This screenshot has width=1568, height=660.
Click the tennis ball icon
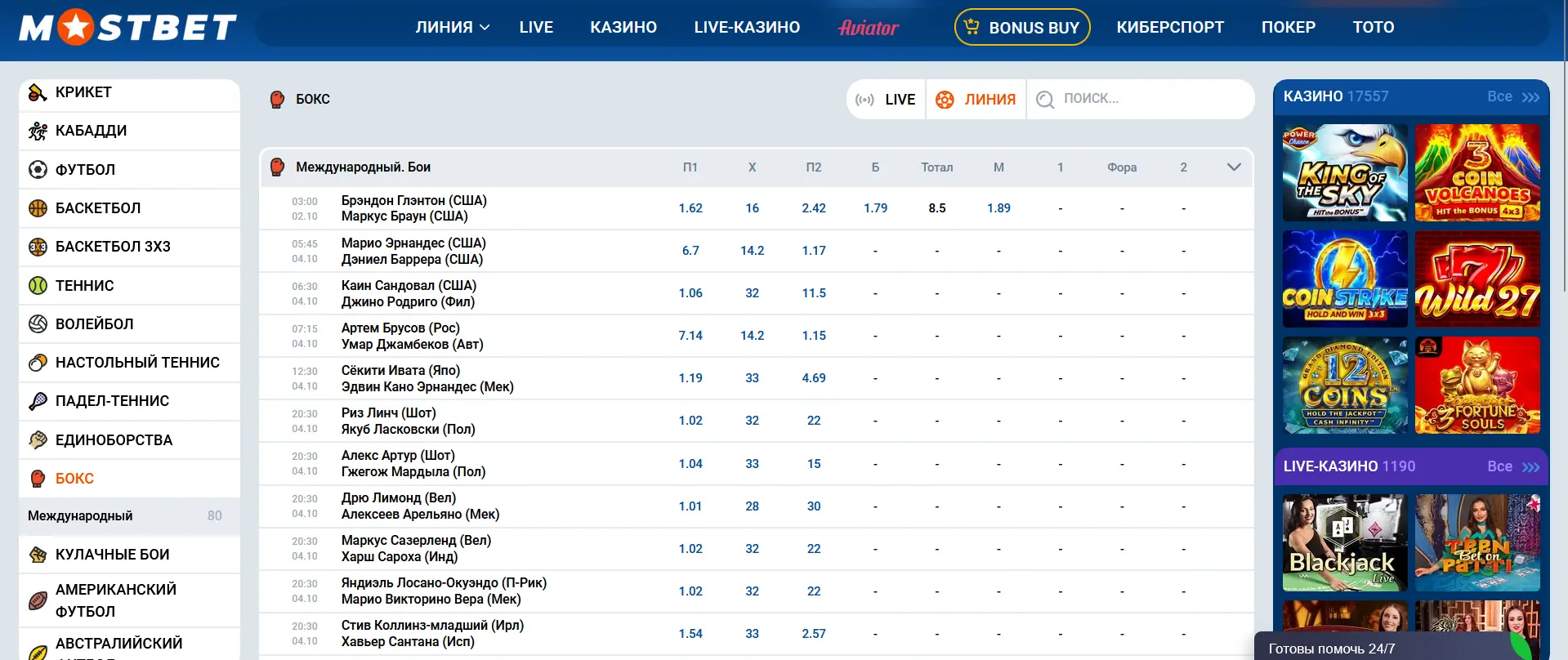point(38,286)
